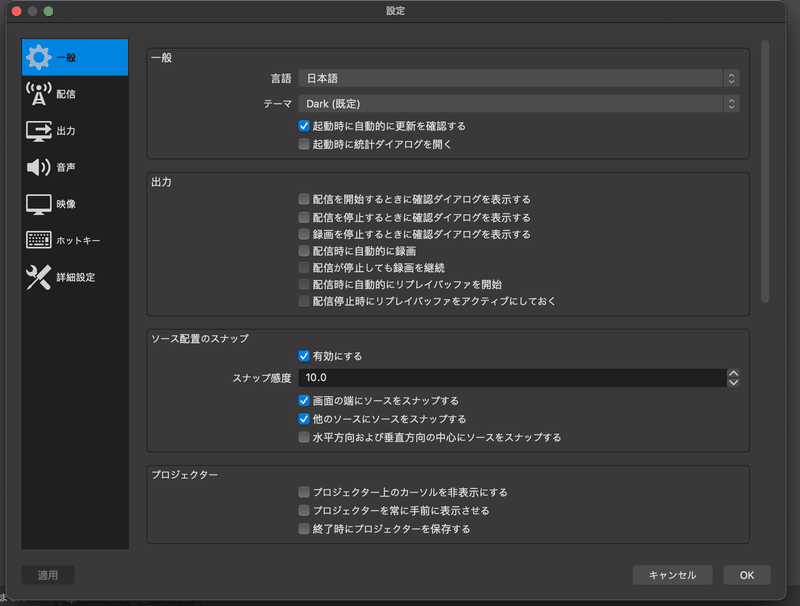Viewport: 800px width, 606px height.
Task: Click the monitor-arrow icon for 出力
Action: coord(39,131)
